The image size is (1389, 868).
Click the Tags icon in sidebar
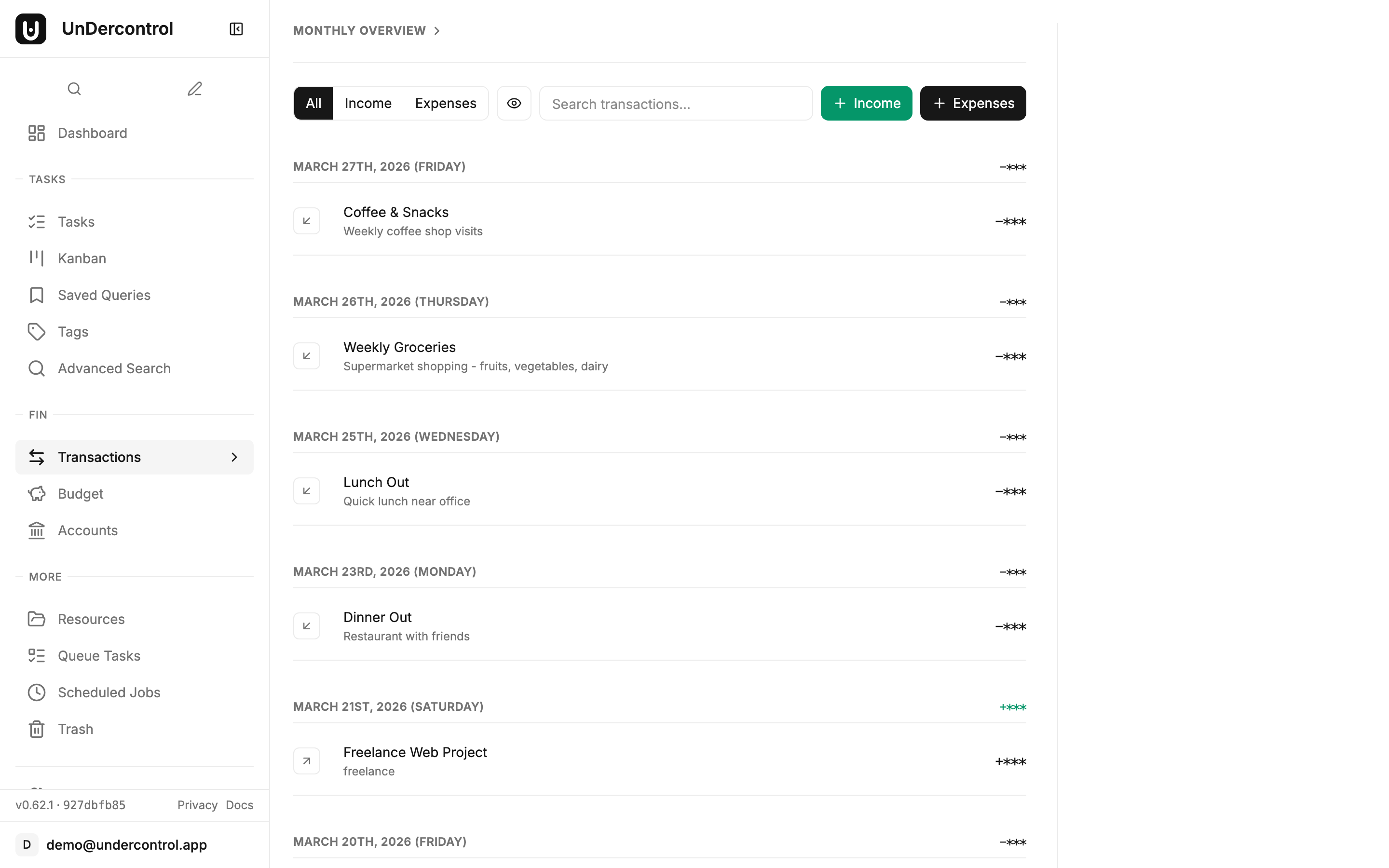coord(37,331)
